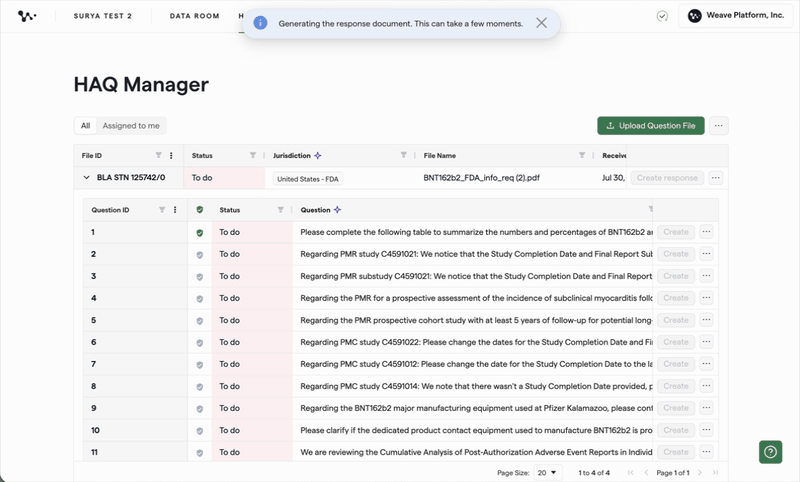This screenshot has width=800, height=482.
Task: Open the green help button
Action: coord(770,452)
